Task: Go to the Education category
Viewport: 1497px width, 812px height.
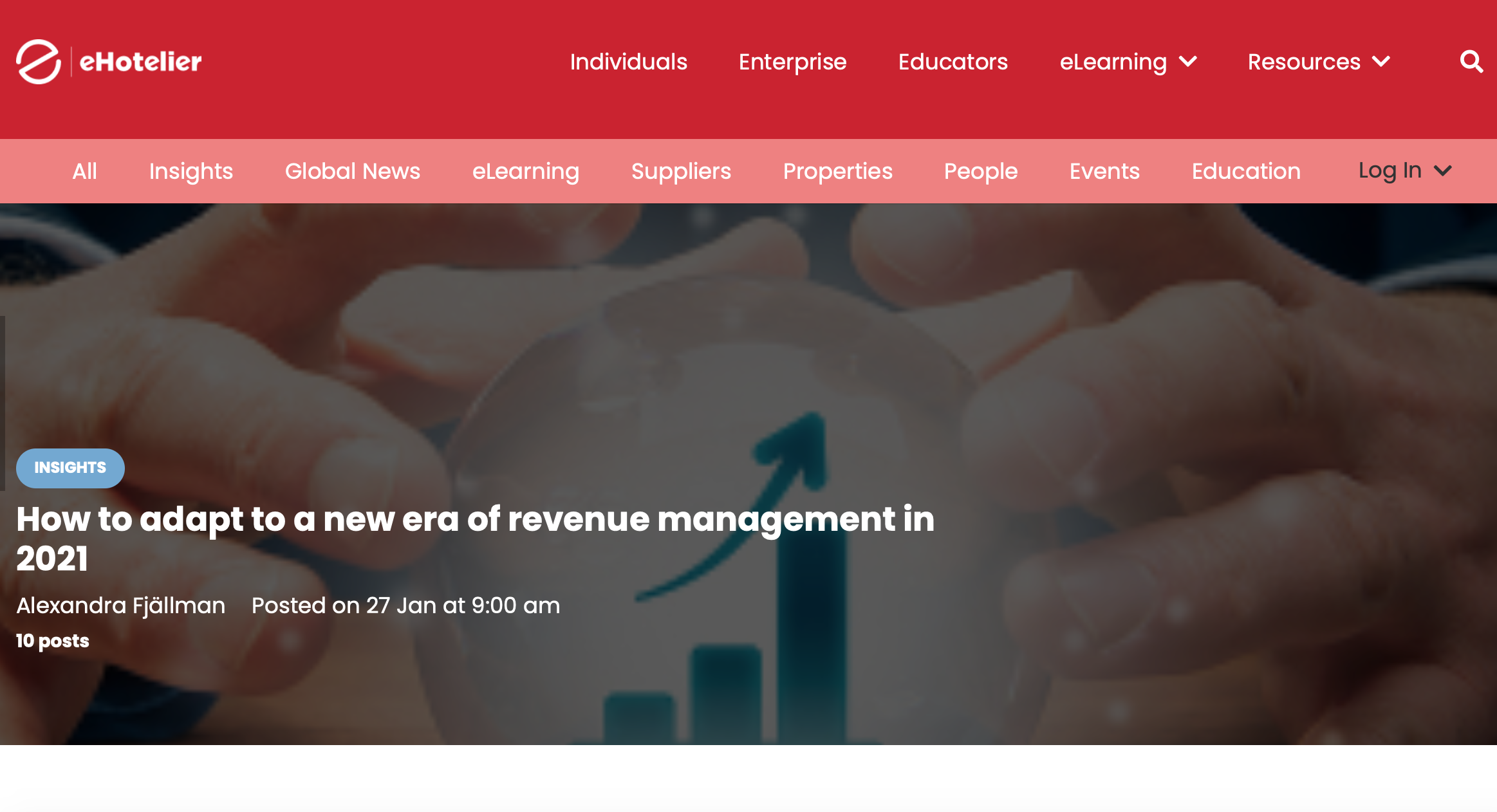Action: pos(1247,171)
